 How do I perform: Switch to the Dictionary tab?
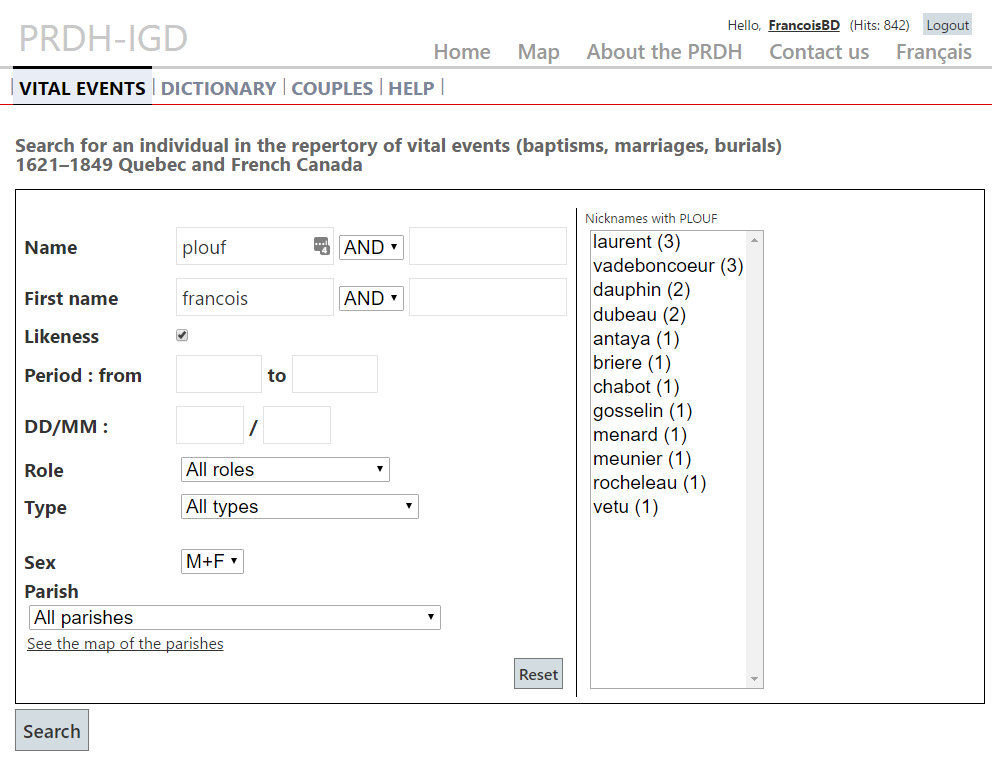[218, 88]
